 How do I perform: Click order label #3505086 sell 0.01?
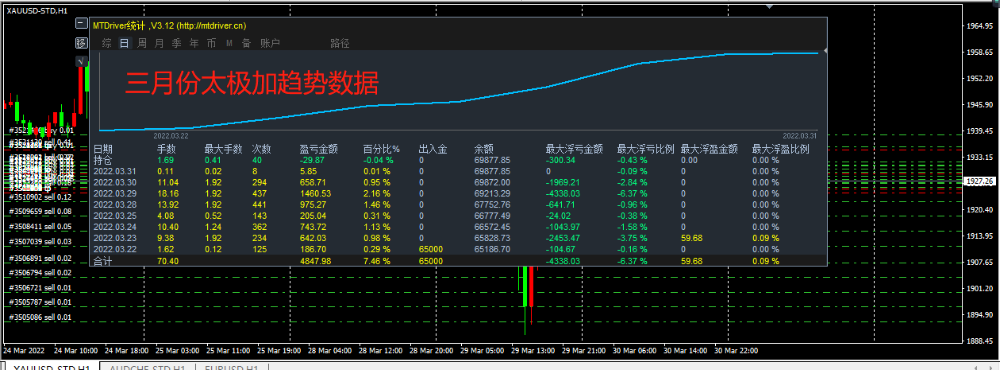click(x=41, y=318)
